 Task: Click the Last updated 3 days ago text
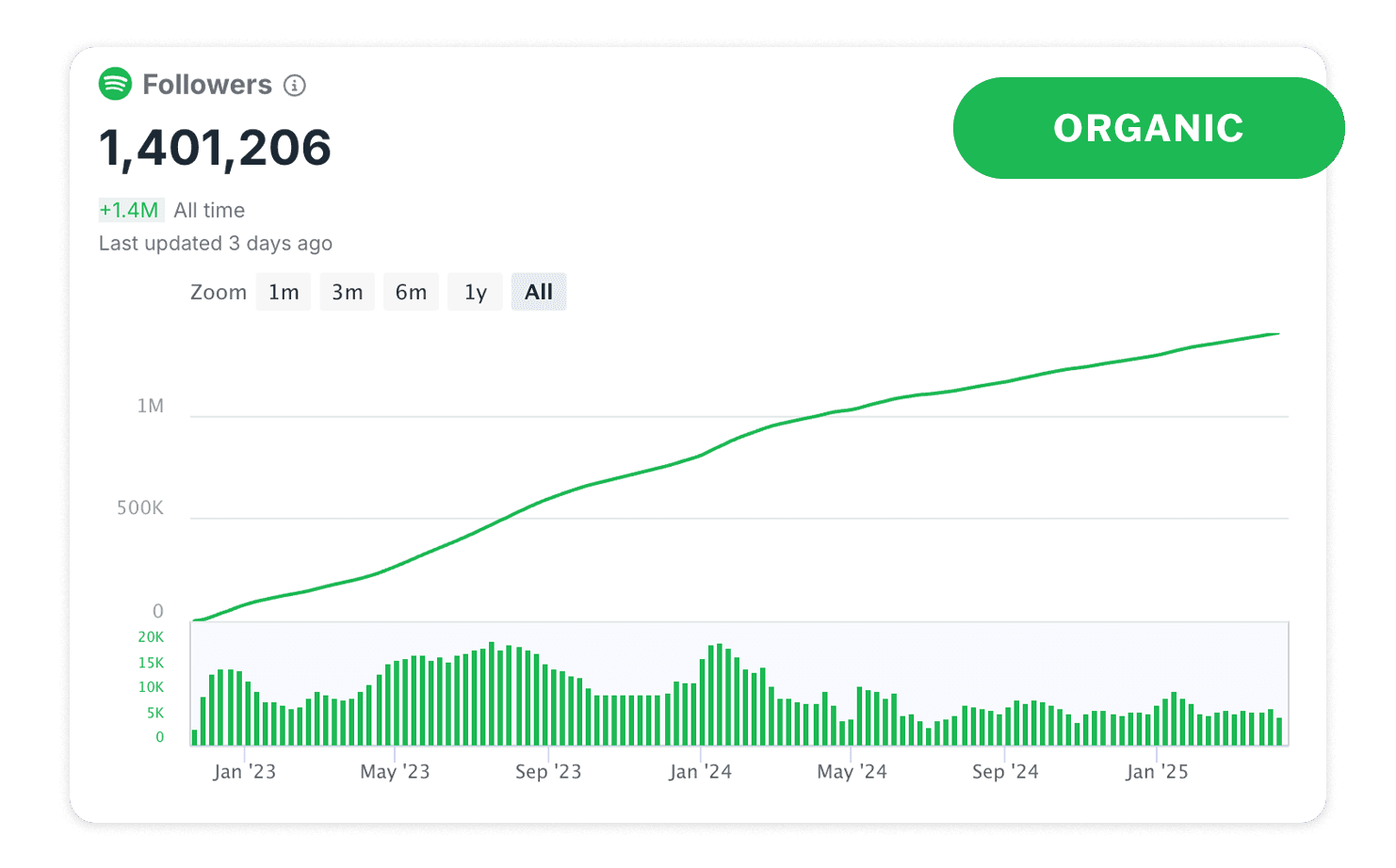[x=216, y=243]
